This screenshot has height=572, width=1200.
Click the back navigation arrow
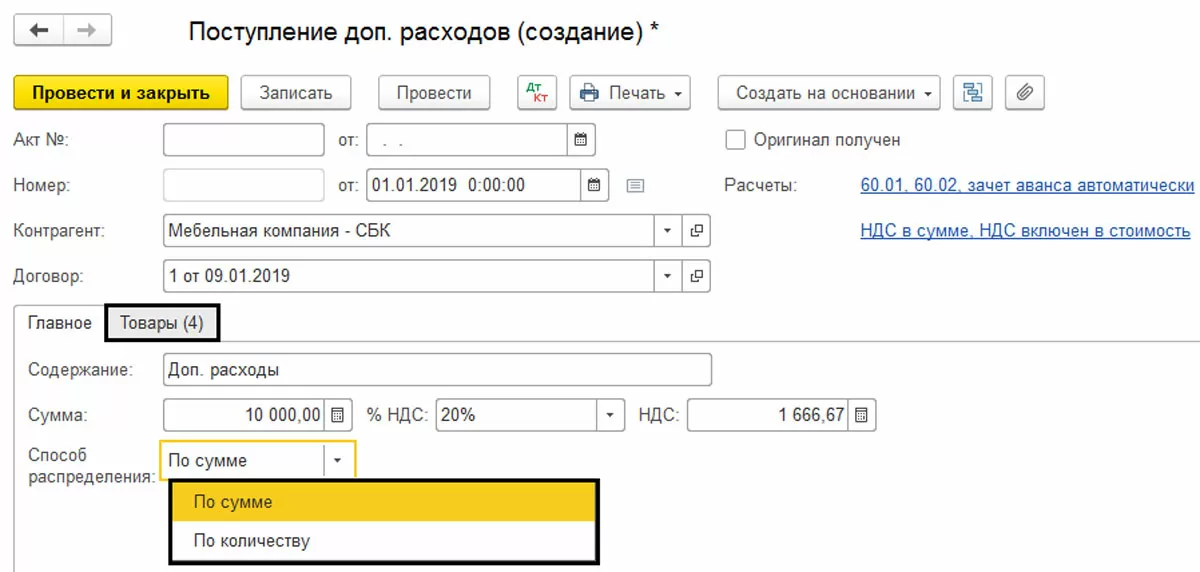click(40, 31)
